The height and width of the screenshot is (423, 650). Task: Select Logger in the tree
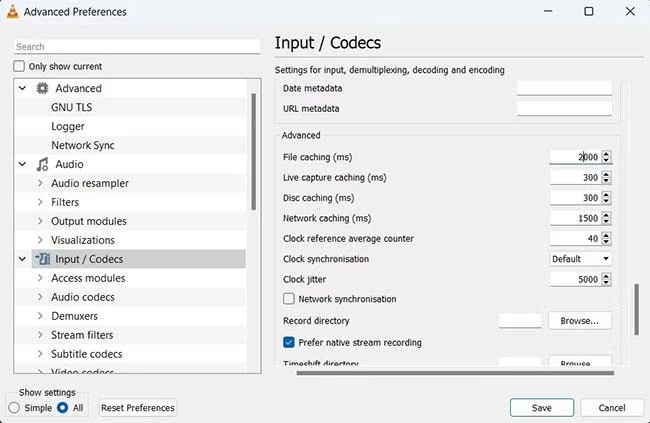coord(68,126)
